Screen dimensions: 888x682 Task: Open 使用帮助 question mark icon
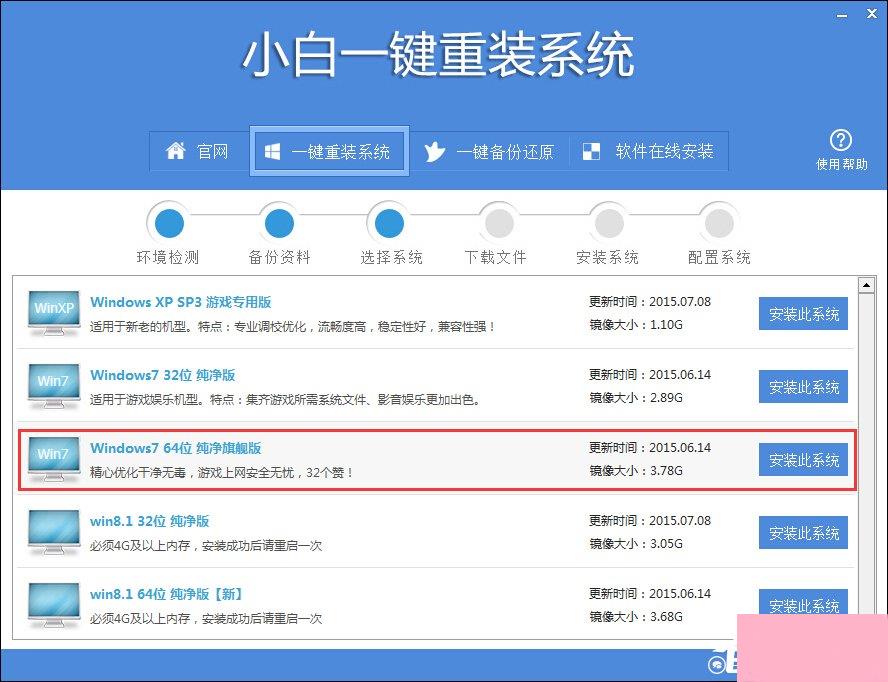(x=840, y=140)
